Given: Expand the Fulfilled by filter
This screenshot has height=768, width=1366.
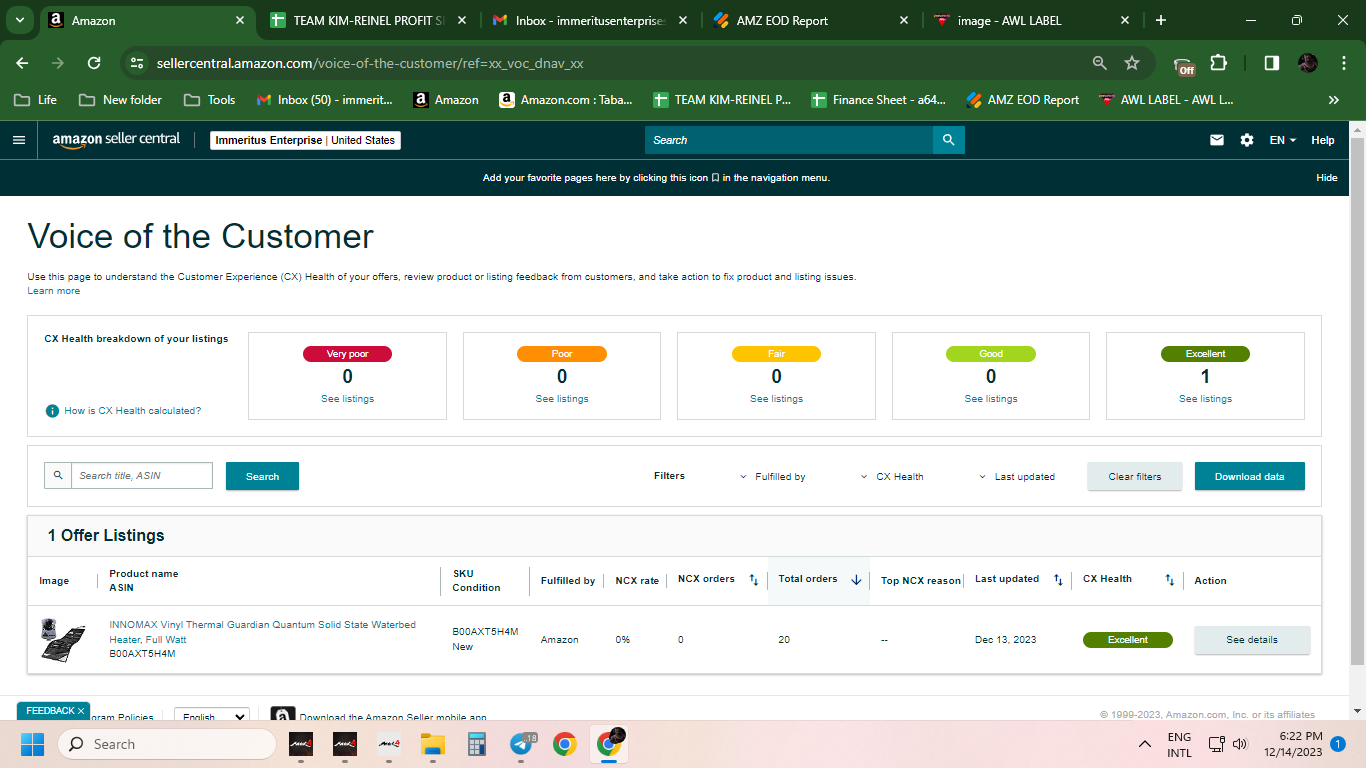Looking at the screenshot, I should tap(773, 477).
